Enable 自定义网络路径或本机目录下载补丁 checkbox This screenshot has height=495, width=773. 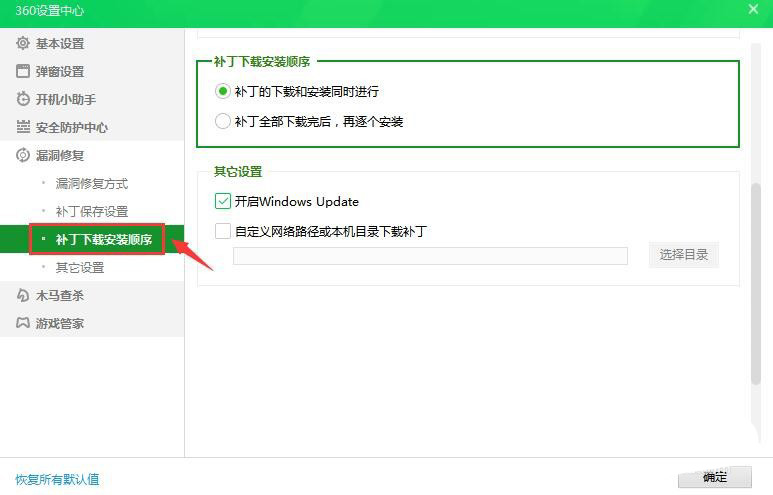223,231
